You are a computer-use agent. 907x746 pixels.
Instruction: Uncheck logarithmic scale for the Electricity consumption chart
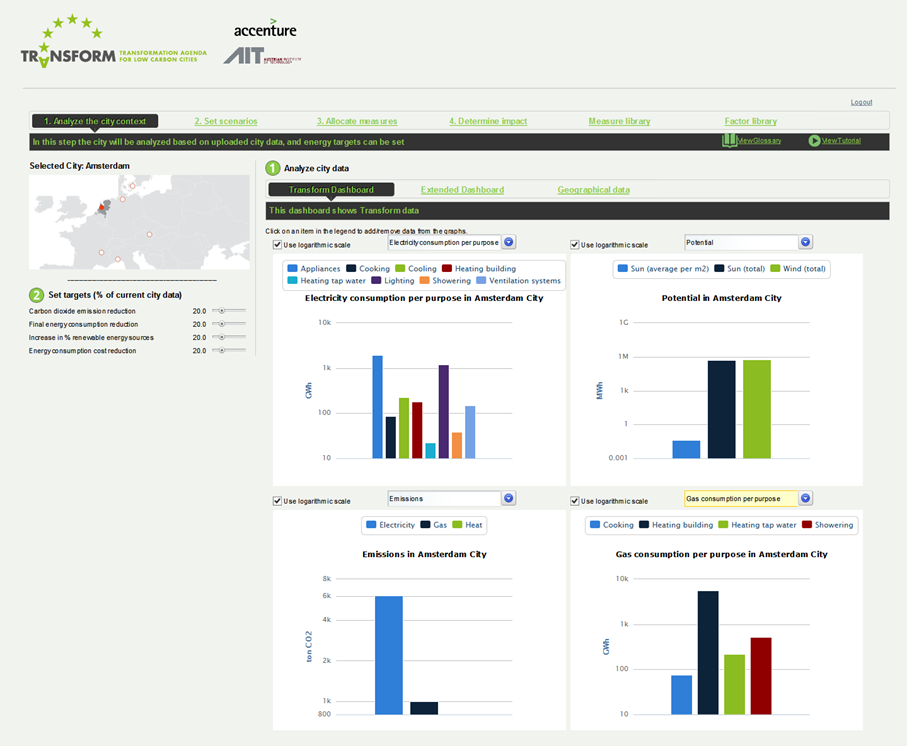coord(278,245)
